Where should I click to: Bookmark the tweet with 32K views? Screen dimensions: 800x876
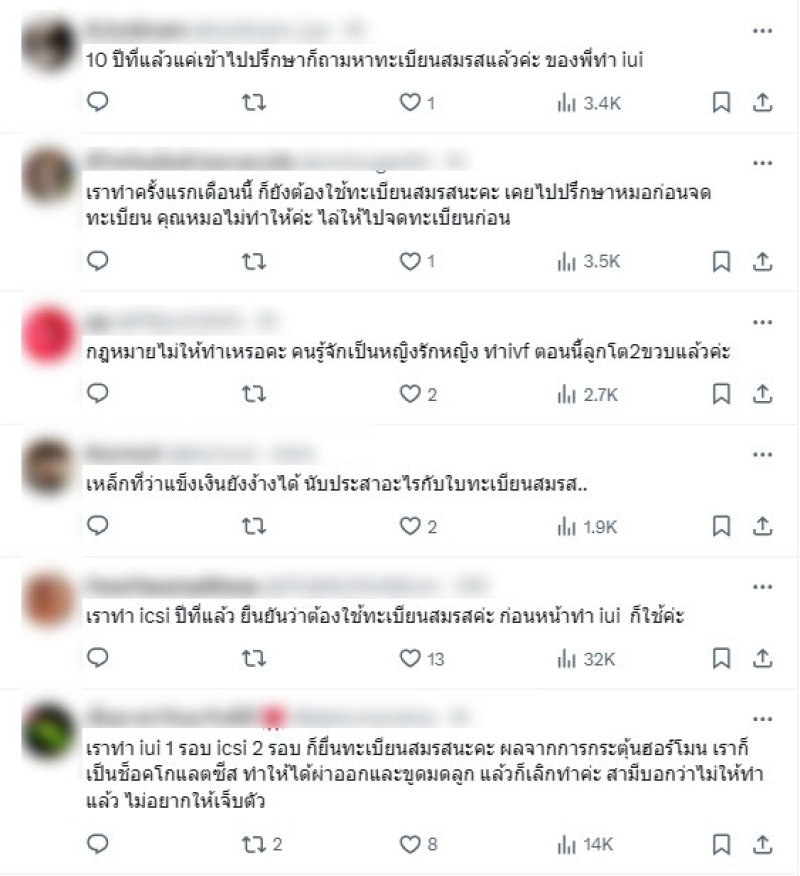tap(721, 659)
